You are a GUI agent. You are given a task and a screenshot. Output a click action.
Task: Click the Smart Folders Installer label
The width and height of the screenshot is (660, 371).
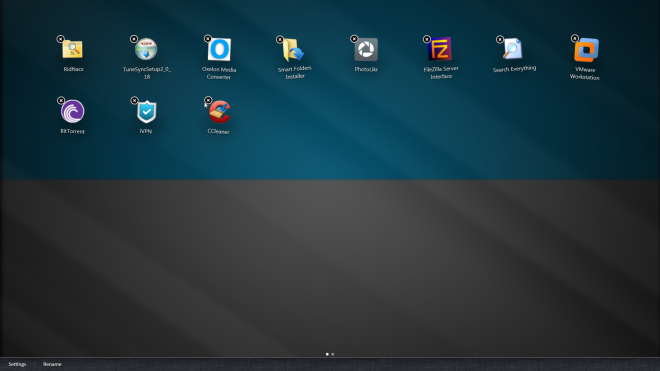click(295, 72)
